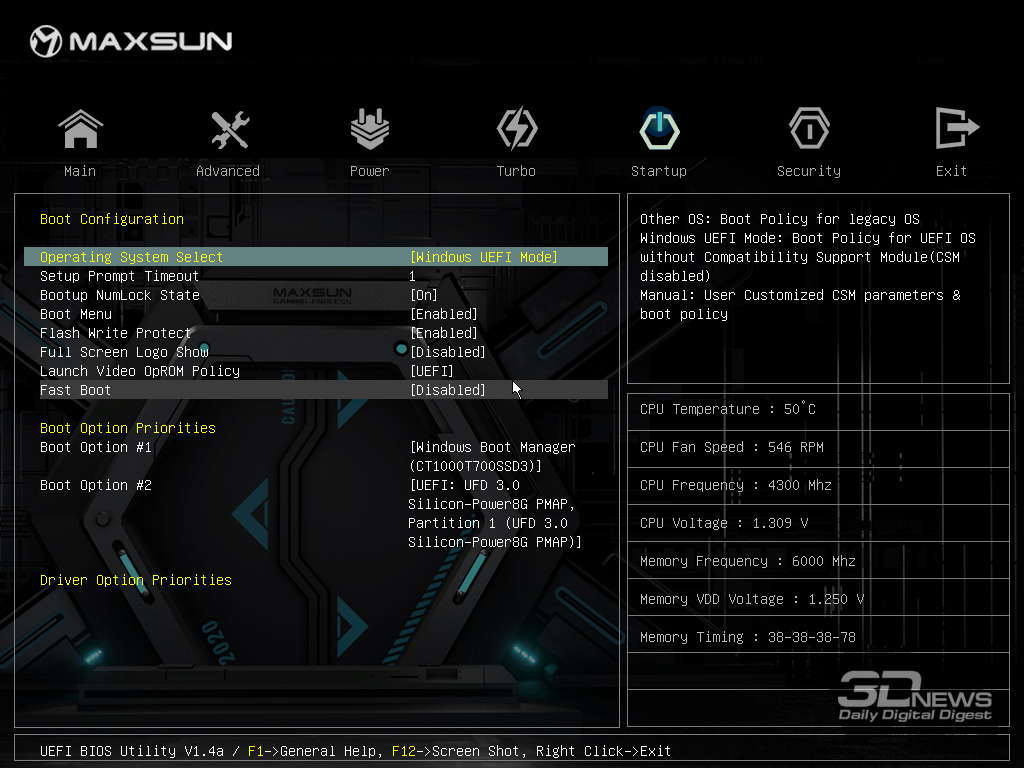Switch to the Advanced tab label
1024x768 pixels.
(228, 171)
